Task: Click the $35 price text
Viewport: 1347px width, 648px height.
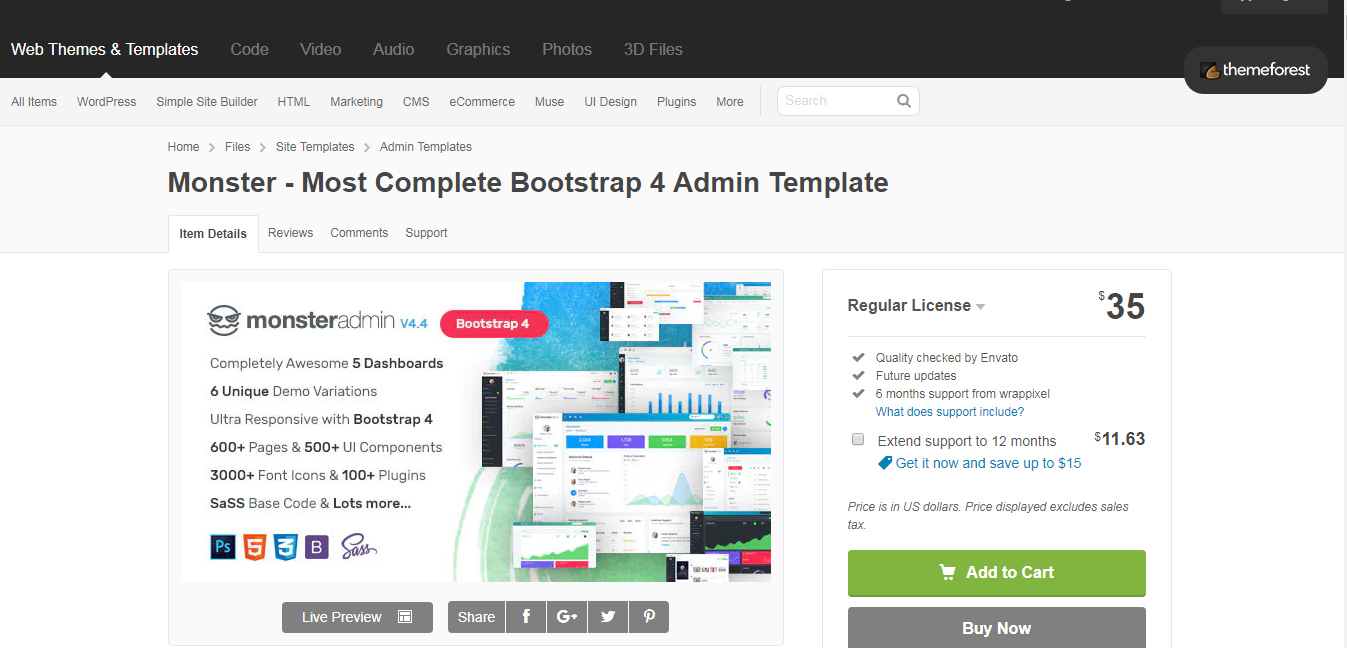Action: coord(1122,306)
